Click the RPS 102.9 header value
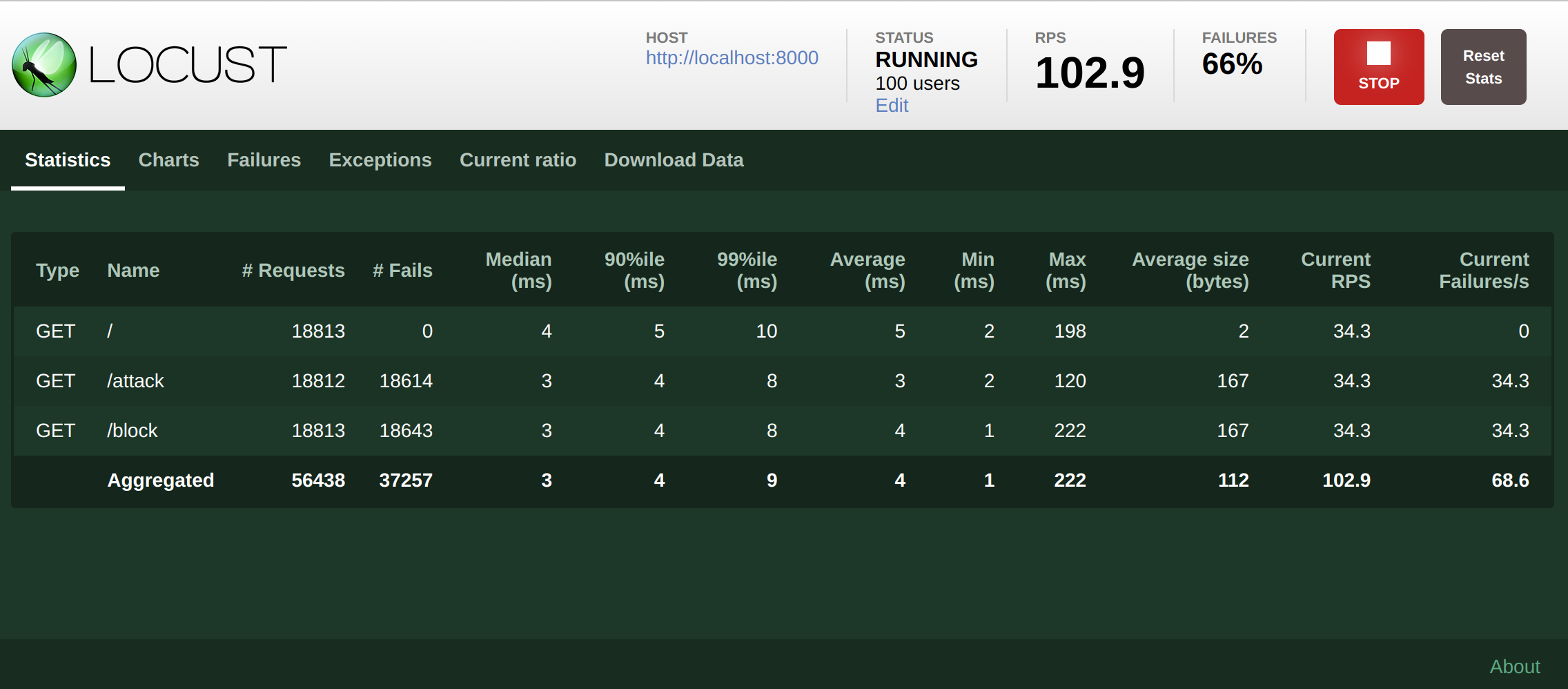Image resolution: width=1568 pixels, height=689 pixels. coord(1090,72)
